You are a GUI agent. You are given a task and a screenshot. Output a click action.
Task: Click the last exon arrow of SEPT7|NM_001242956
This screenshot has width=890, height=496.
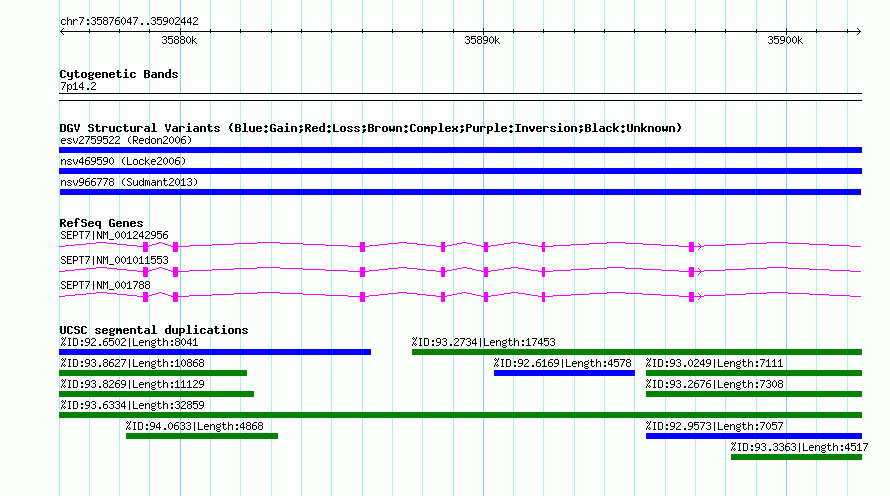click(696, 246)
